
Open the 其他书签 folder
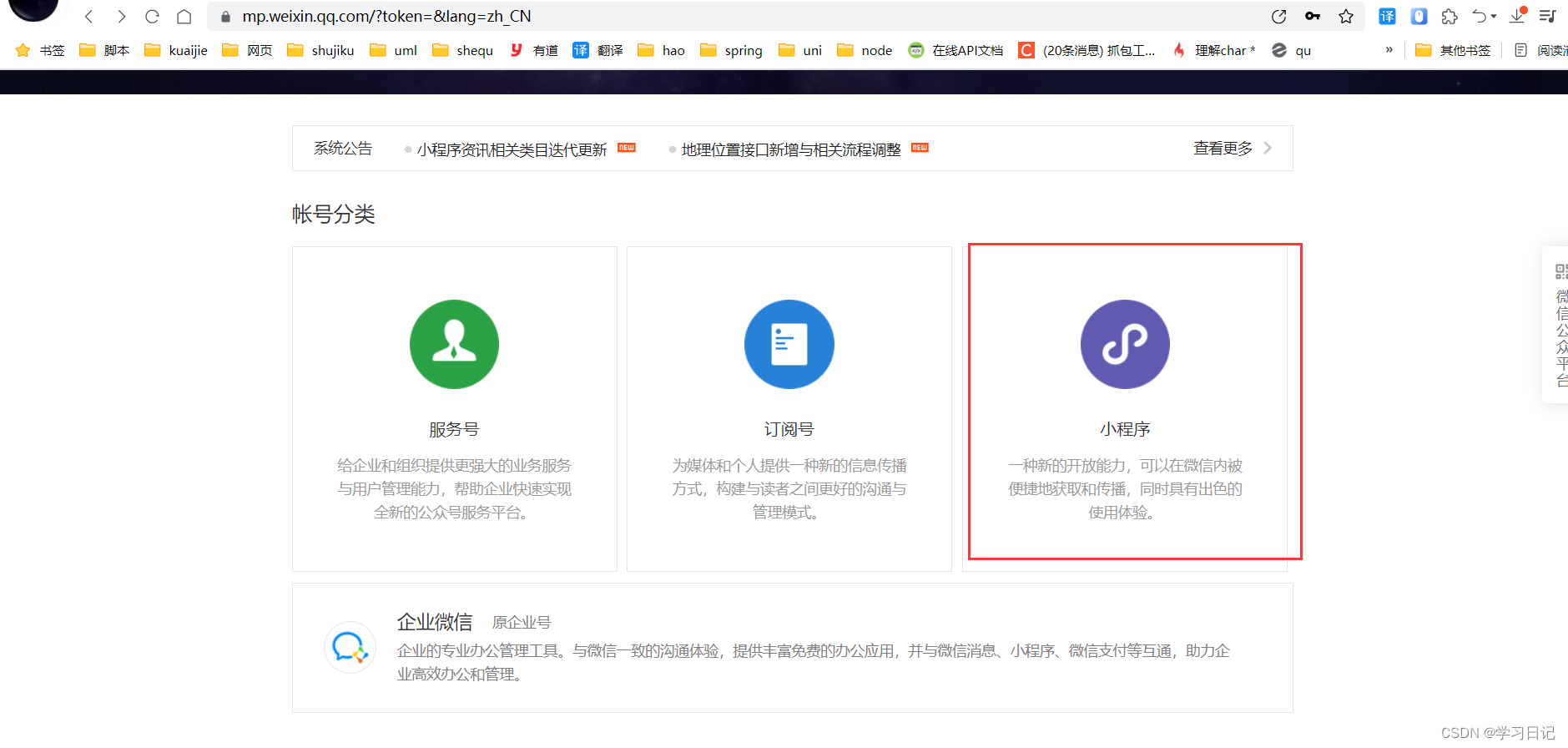tap(1453, 50)
